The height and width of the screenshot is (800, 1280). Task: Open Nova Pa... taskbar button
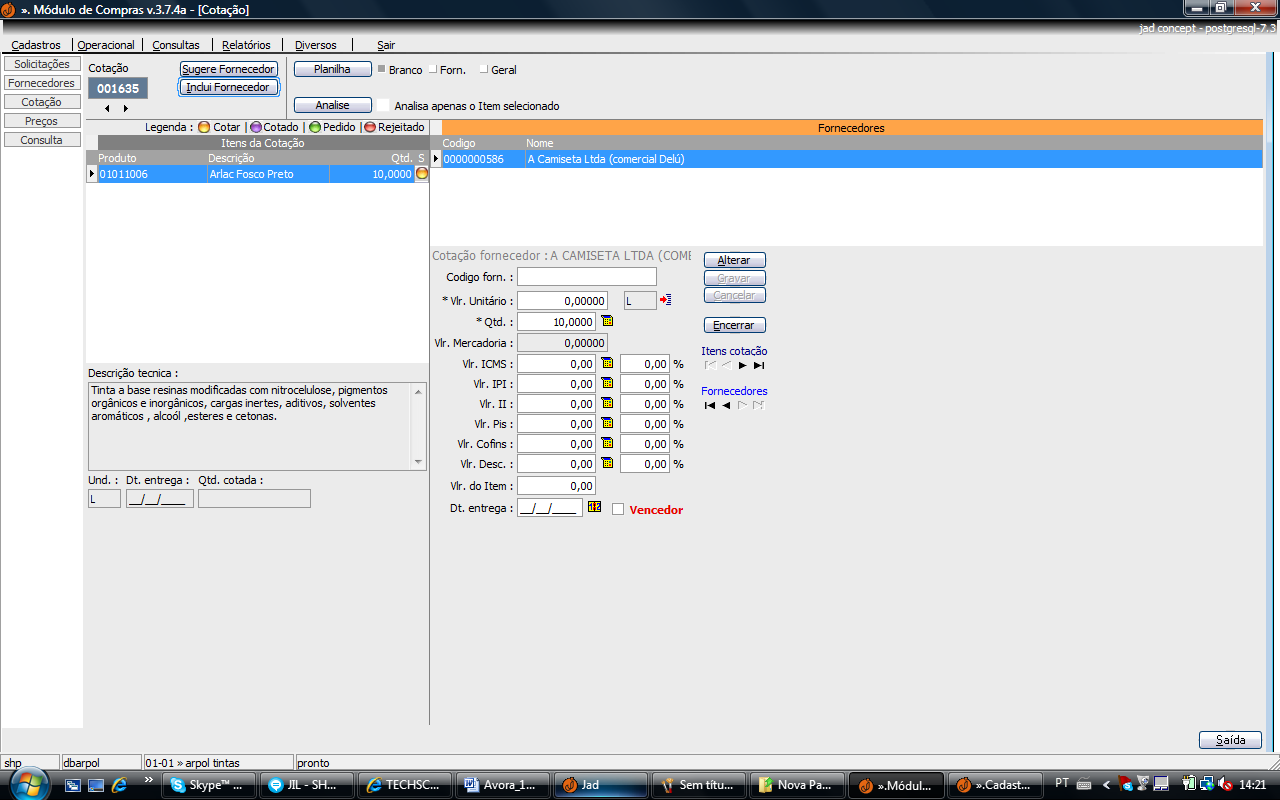coord(796,785)
